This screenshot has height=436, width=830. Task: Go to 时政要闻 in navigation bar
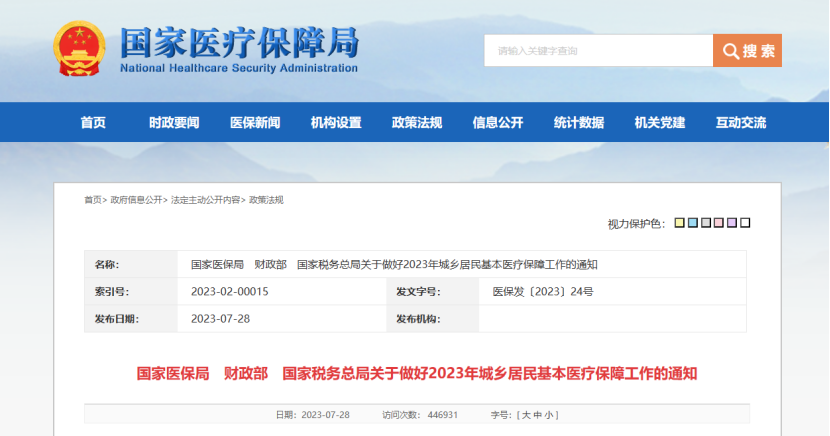pos(174,123)
